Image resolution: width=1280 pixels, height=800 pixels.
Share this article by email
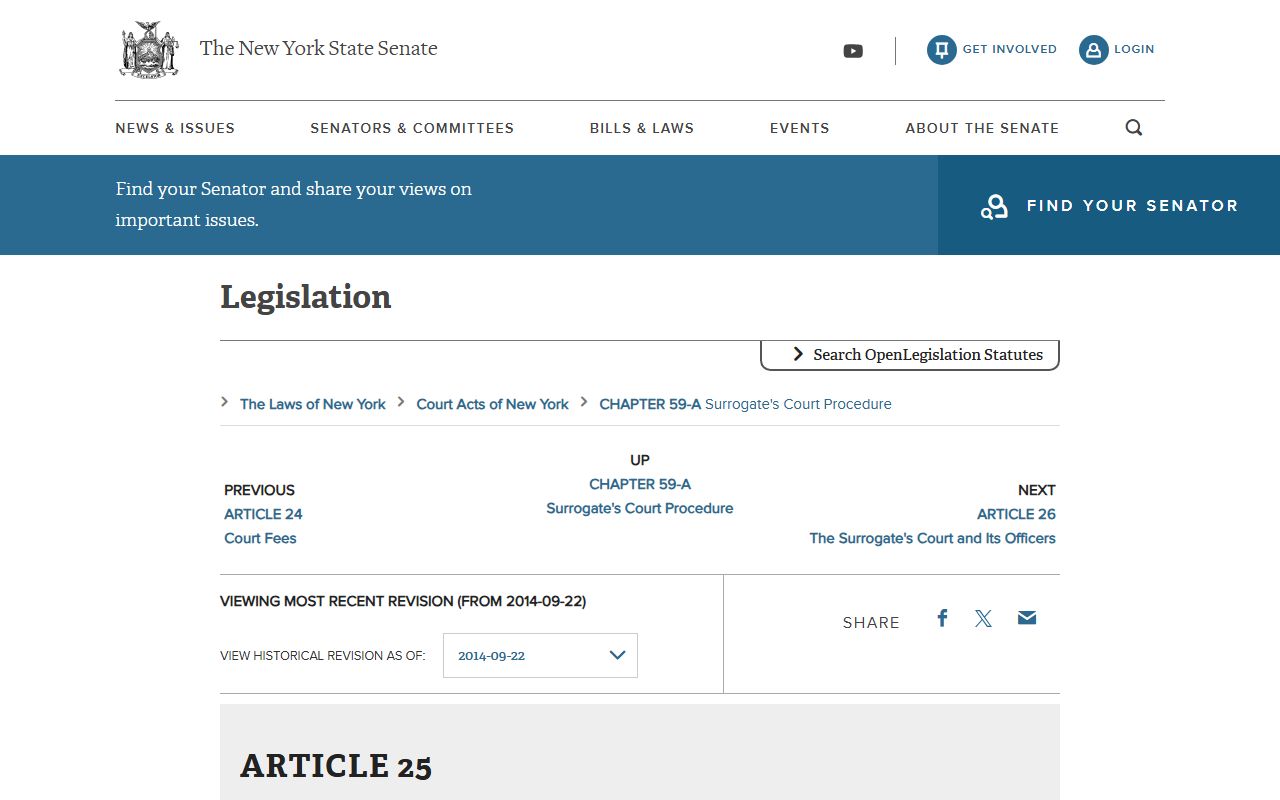(x=1027, y=618)
